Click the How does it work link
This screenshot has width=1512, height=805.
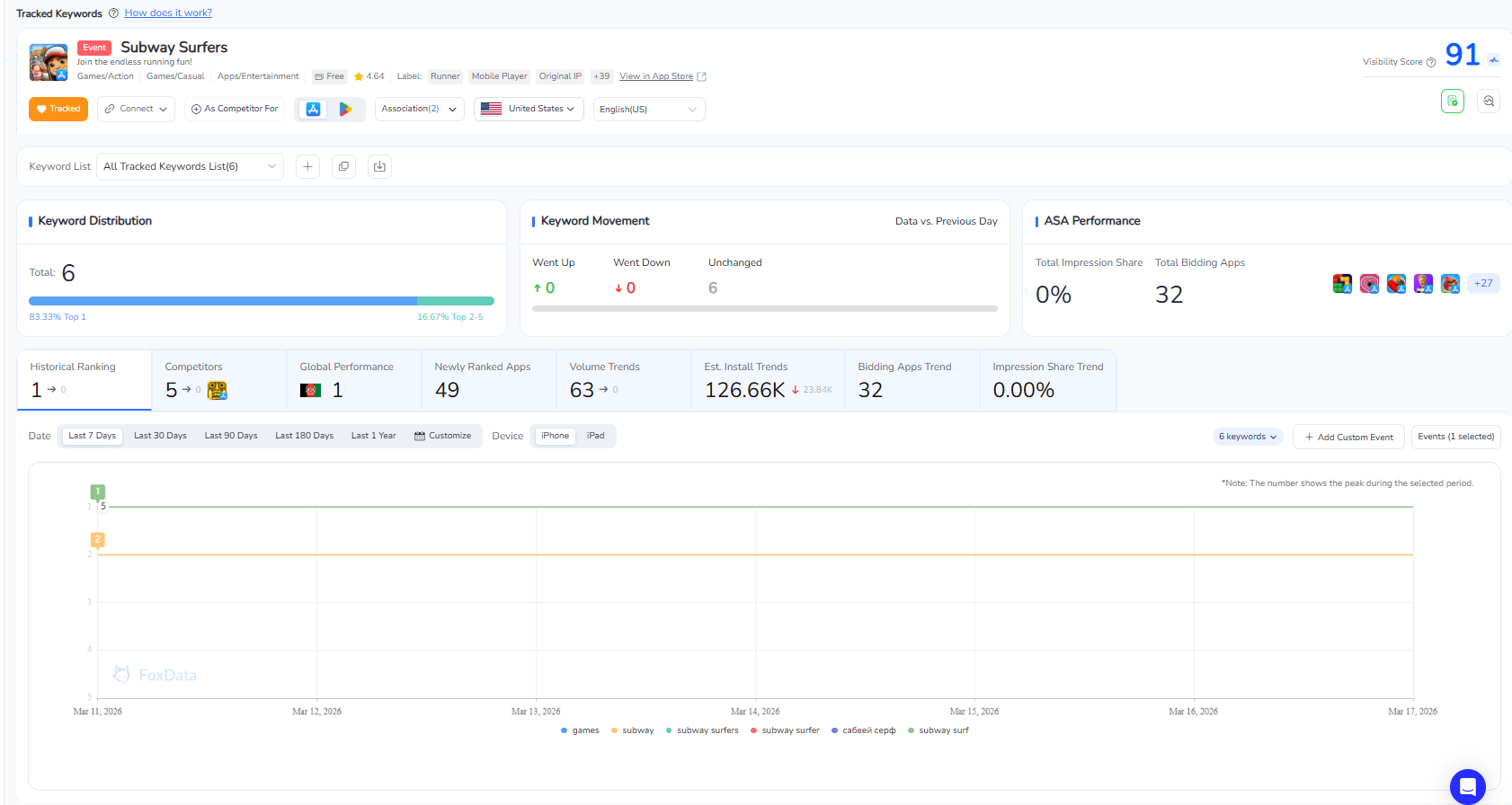click(x=168, y=13)
